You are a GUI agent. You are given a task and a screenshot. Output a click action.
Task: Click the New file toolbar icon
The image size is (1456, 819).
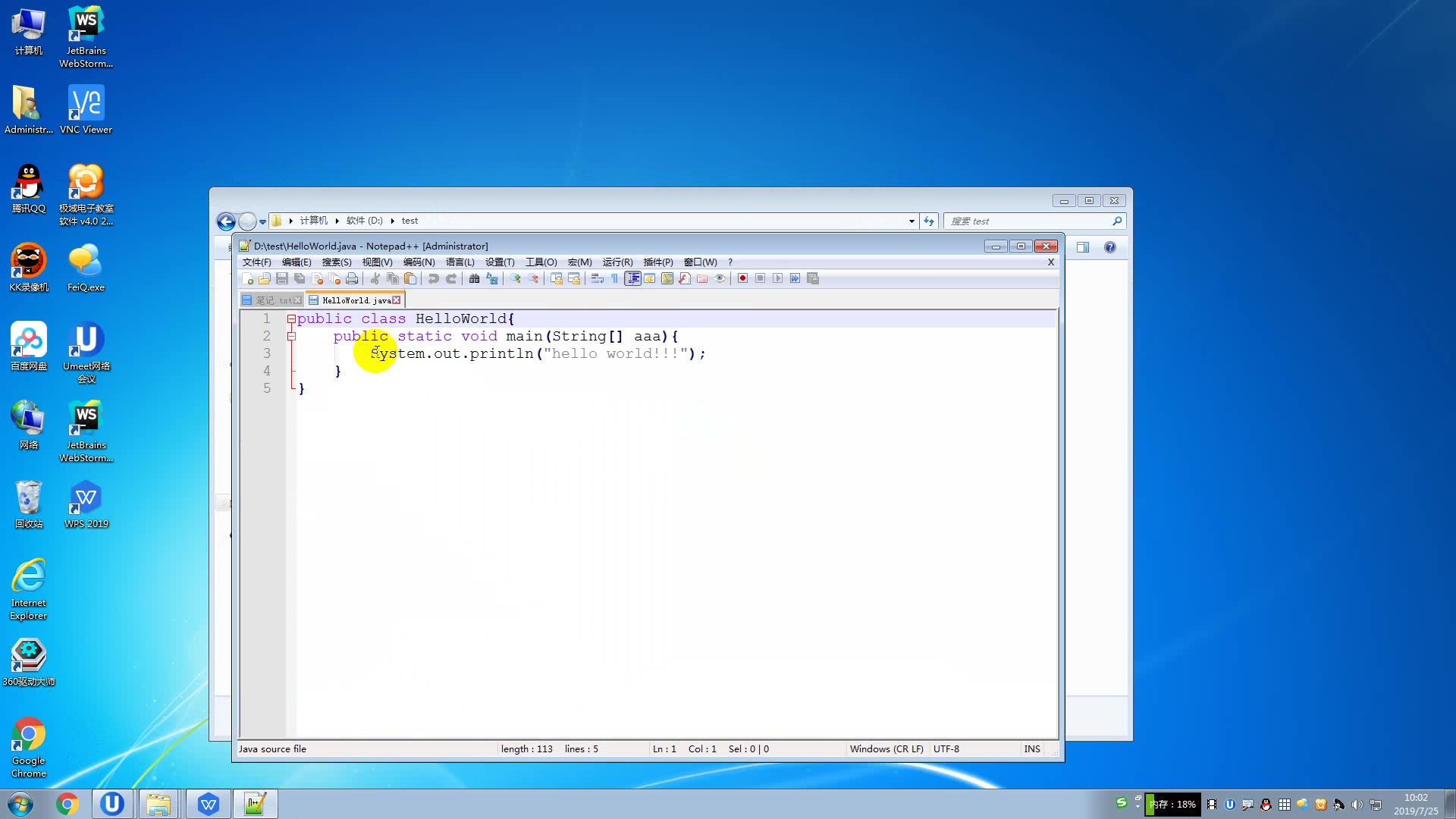(248, 279)
